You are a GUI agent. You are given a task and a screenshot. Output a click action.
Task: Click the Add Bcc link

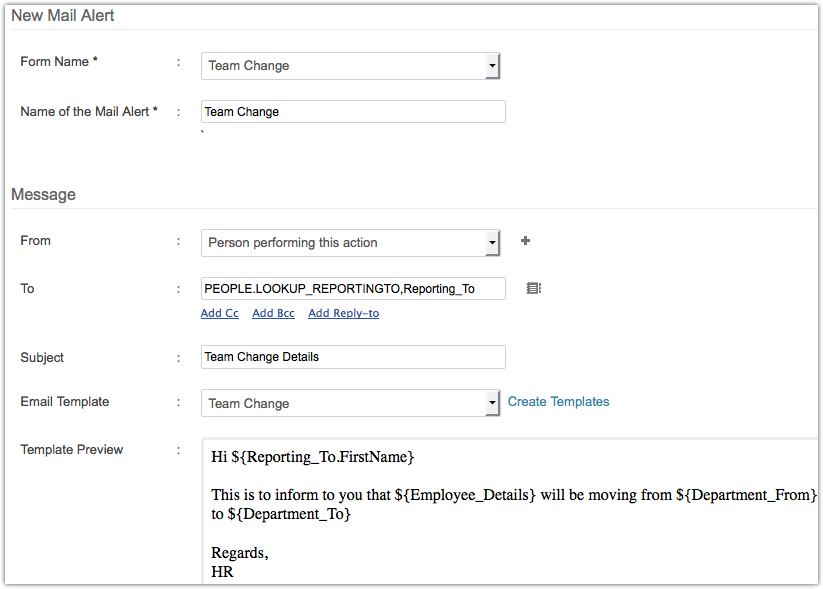click(273, 313)
